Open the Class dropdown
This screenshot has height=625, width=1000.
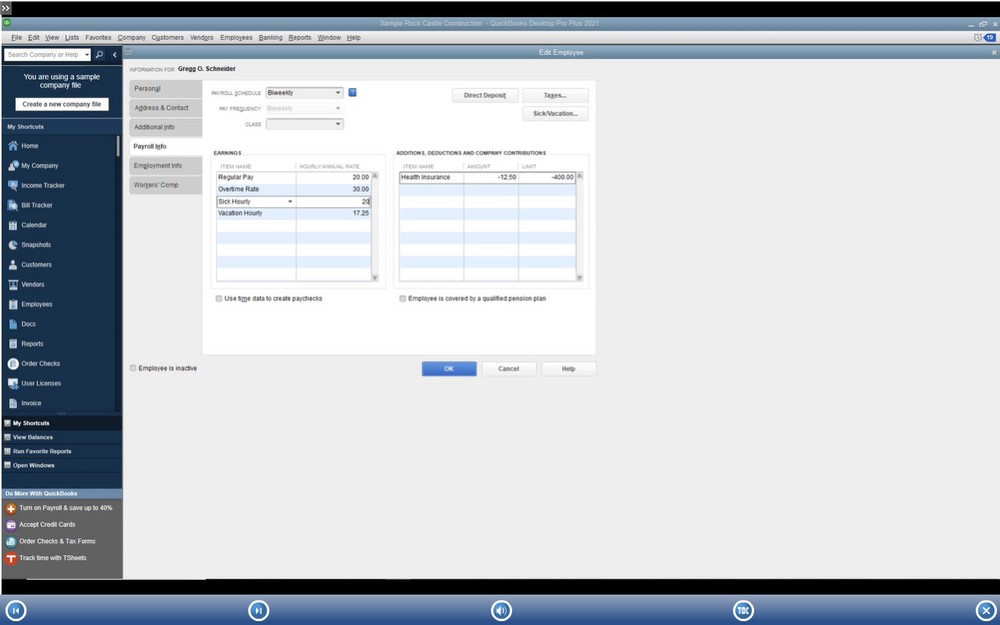pos(337,124)
